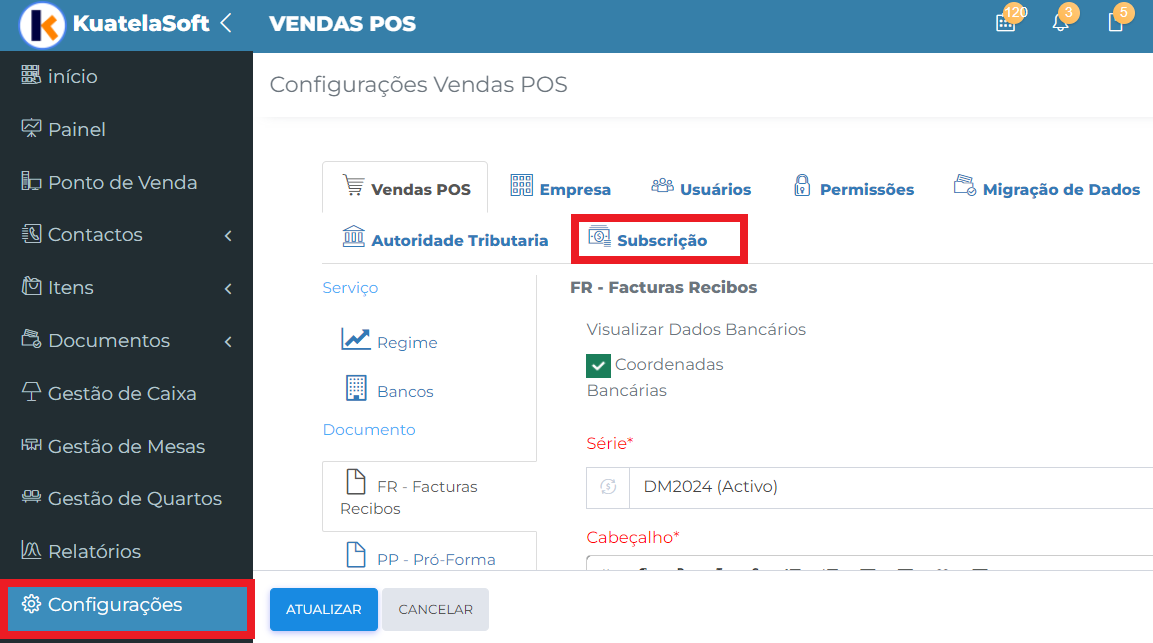
Task: Click the Gestão de Quartos bed icon
Action: click(x=31, y=497)
